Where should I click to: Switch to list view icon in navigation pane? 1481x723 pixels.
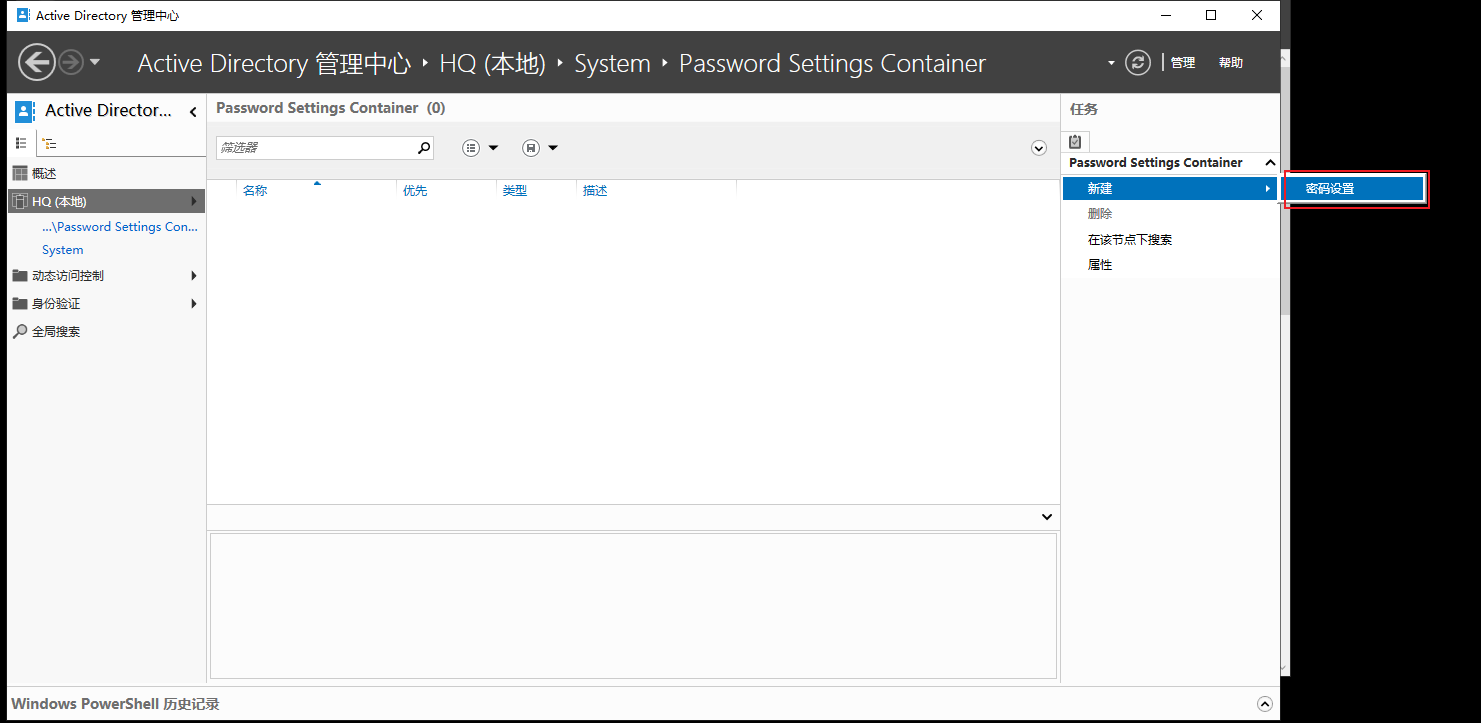(x=21, y=144)
